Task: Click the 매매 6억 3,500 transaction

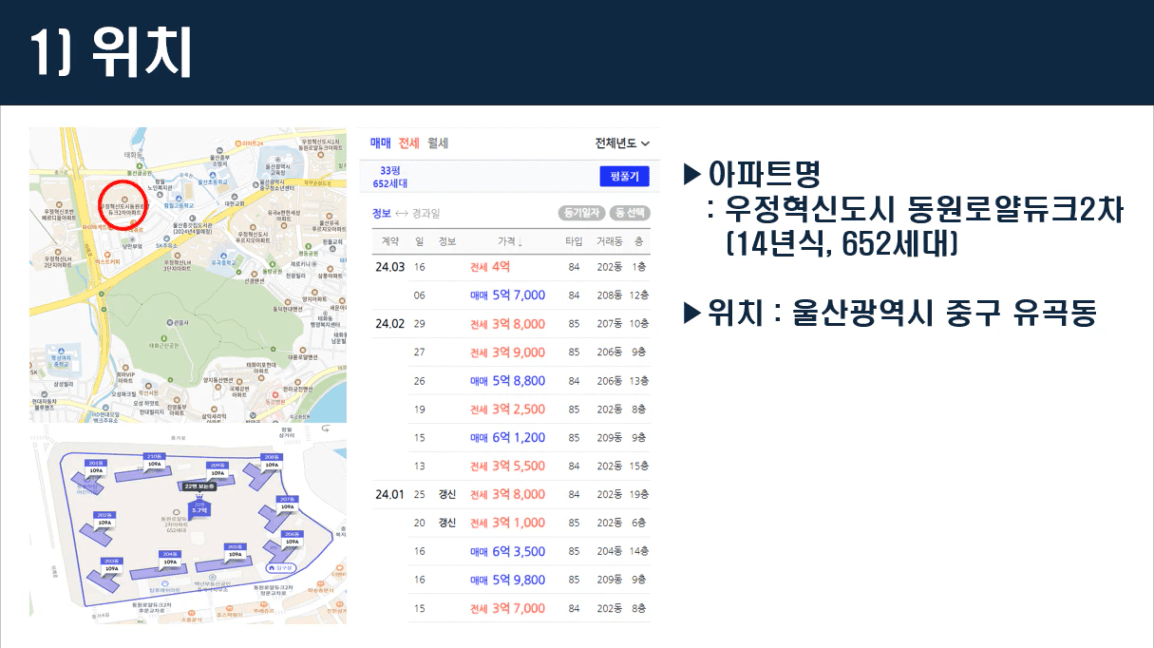Action: point(530,552)
